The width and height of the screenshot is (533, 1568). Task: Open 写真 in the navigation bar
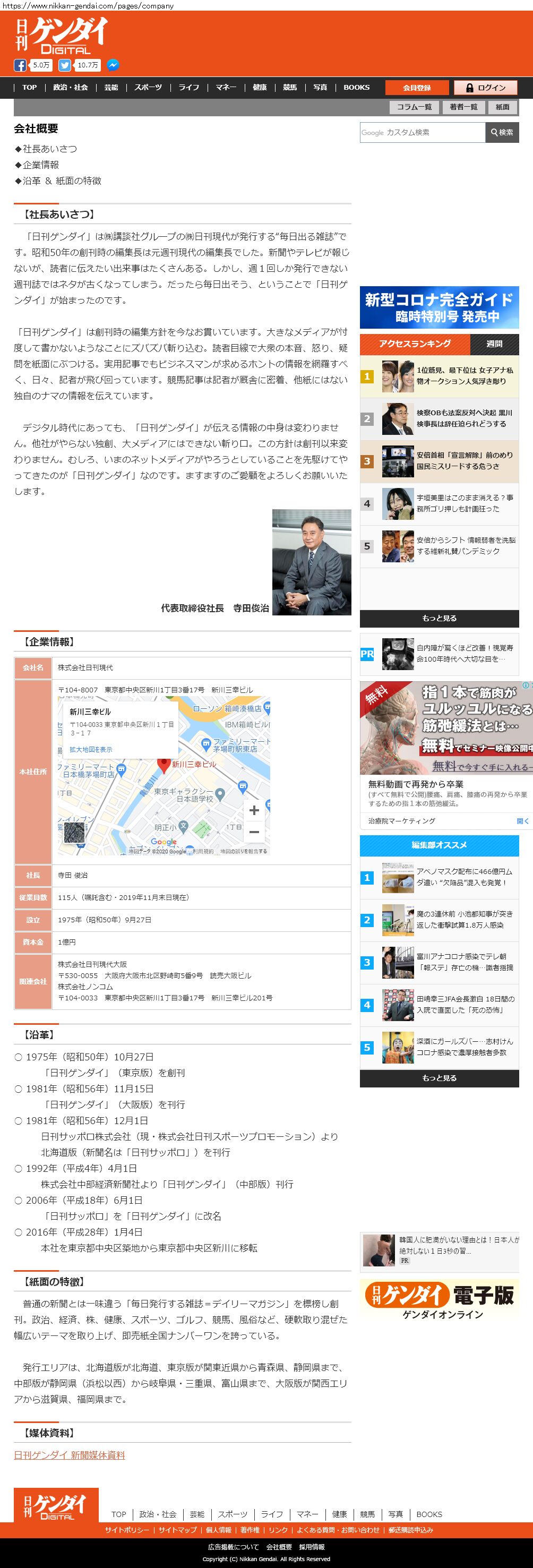(320, 88)
